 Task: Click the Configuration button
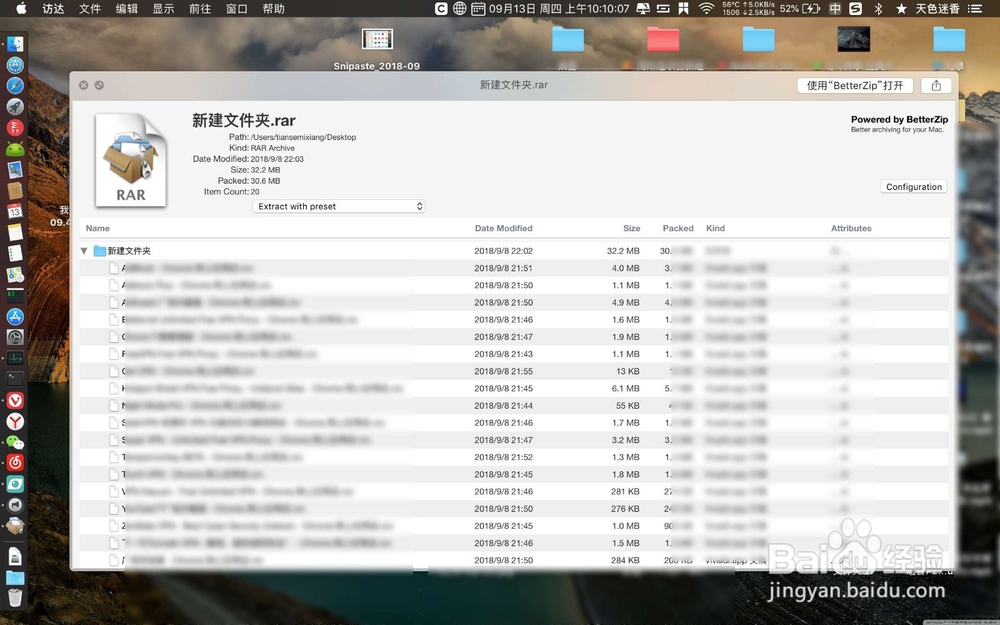914,187
